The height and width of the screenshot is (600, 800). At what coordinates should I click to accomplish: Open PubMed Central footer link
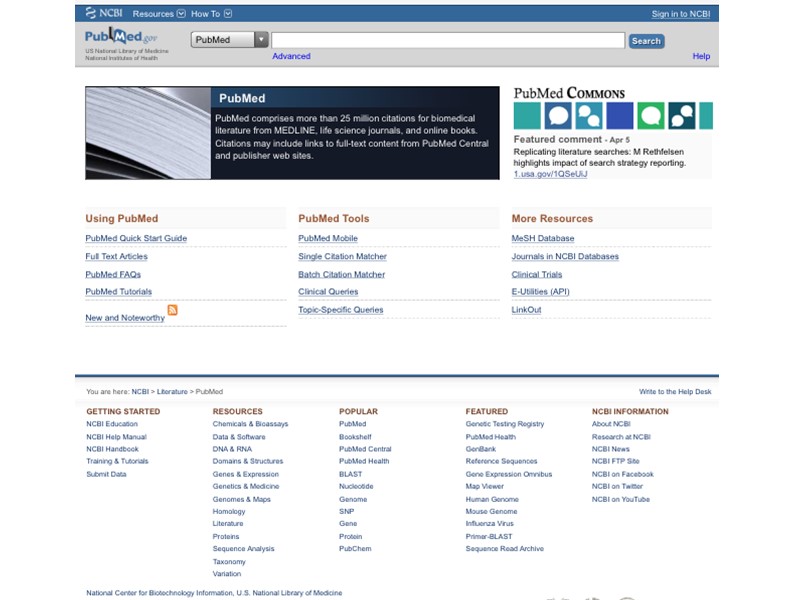coord(365,449)
